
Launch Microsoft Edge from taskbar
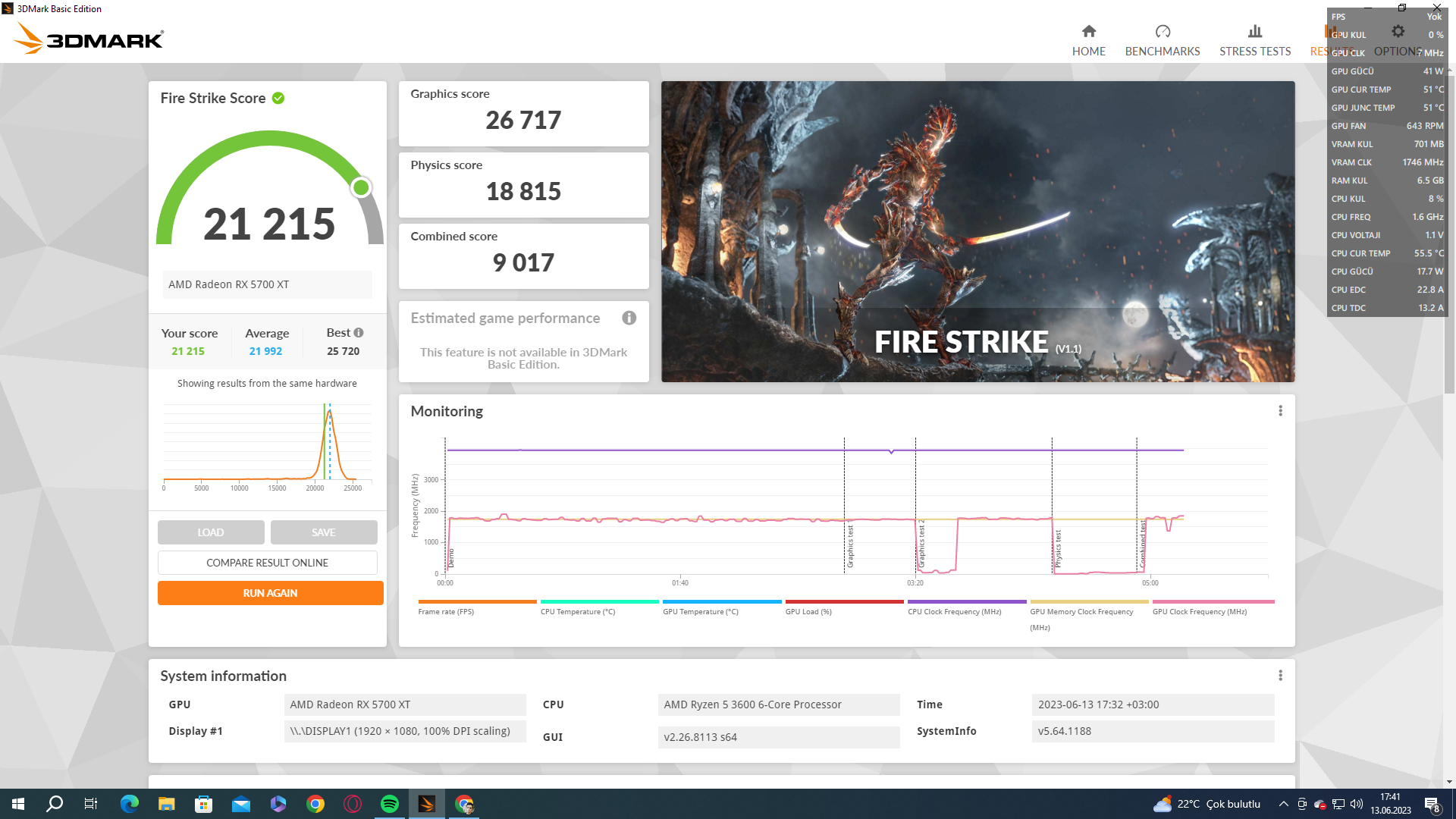[129, 804]
